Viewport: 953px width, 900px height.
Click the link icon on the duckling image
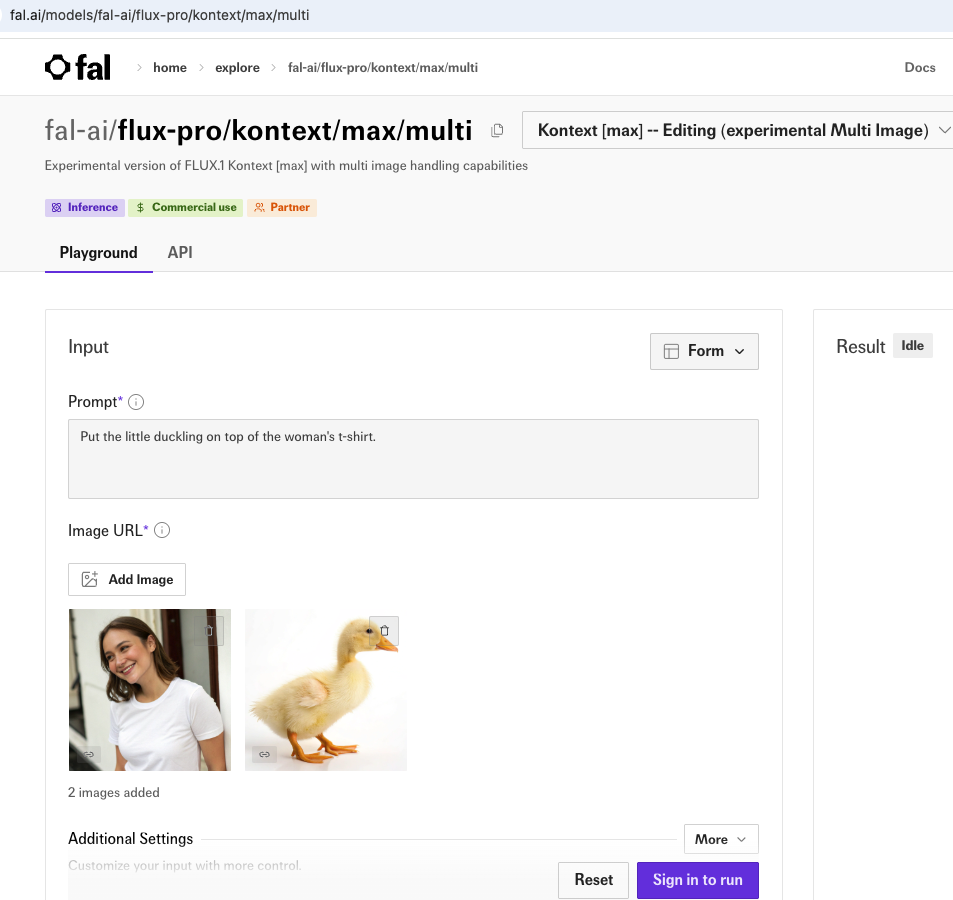click(x=264, y=754)
